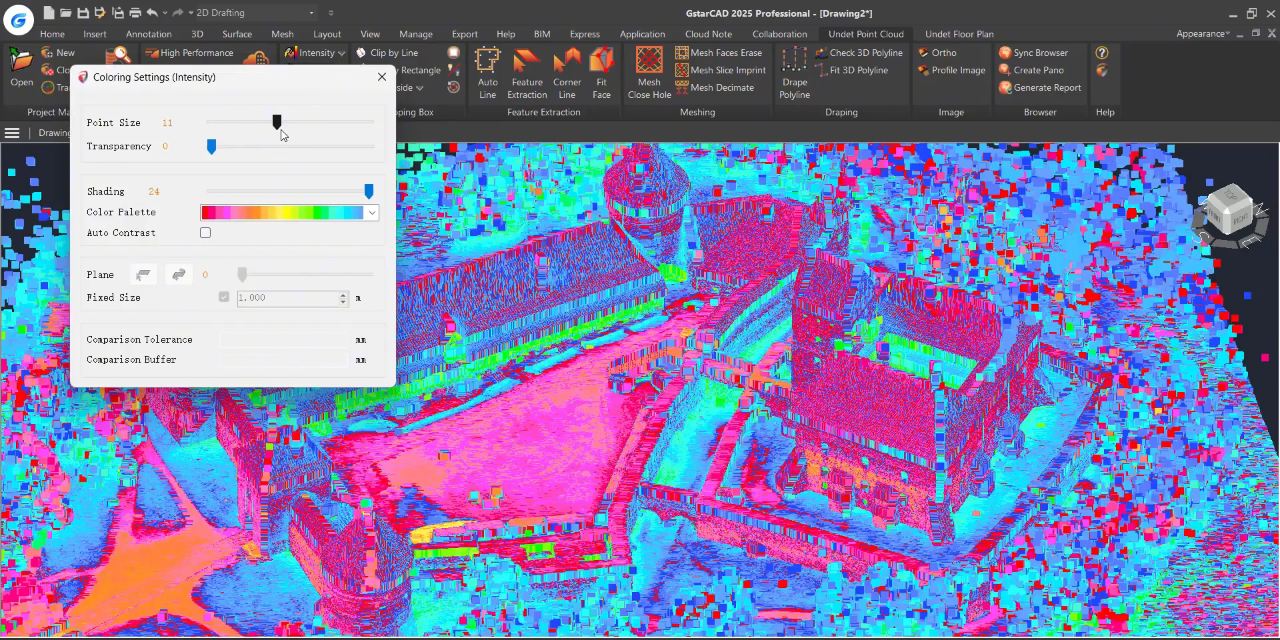The height and width of the screenshot is (640, 1280).
Task: Expand the quick access toolbar customize arrow
Action: pos(331,13)
